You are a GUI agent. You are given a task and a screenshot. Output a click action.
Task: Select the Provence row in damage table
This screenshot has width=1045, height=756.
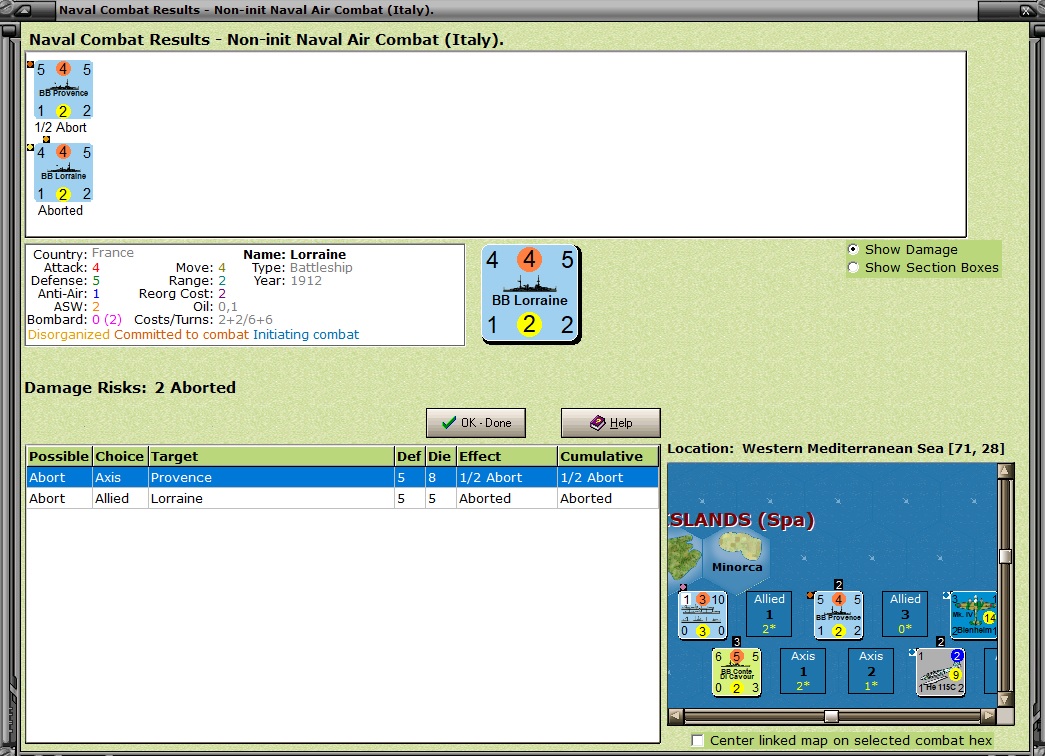tap(343, 477)
